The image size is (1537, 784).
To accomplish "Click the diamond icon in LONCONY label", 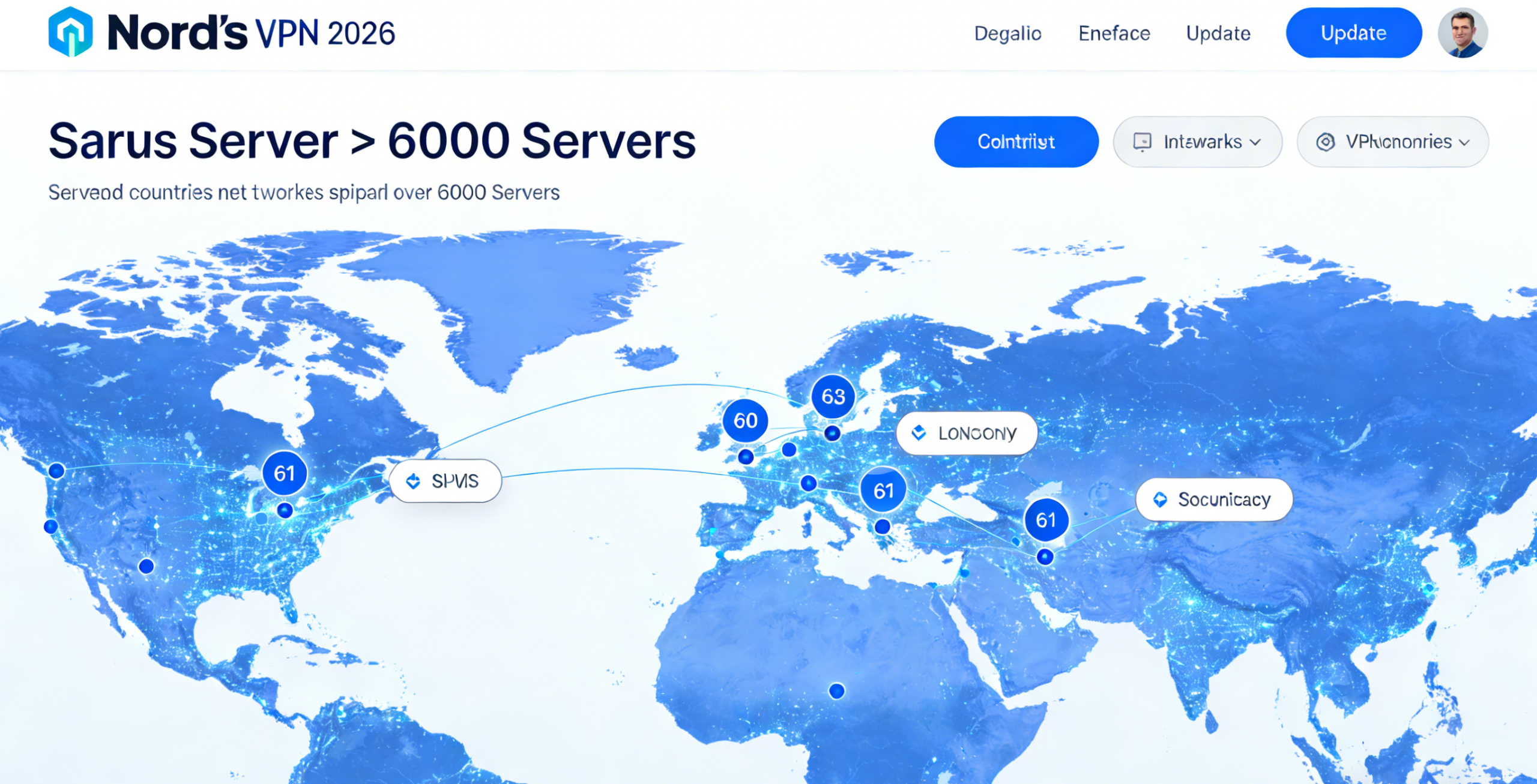I will coord(919,433).
